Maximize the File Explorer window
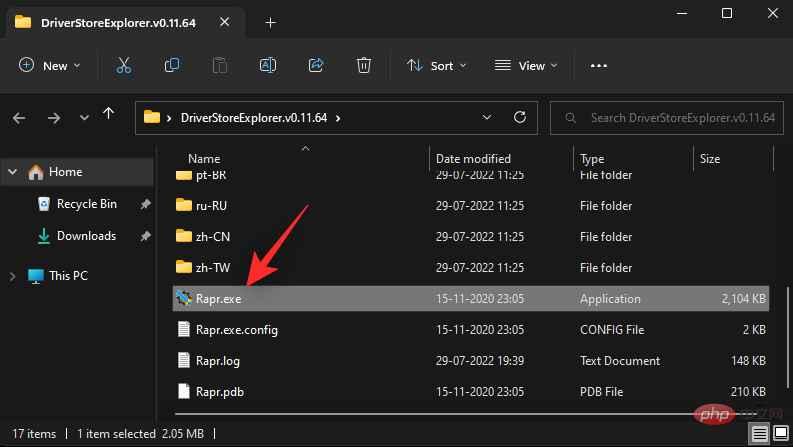 tap(727, 13)
